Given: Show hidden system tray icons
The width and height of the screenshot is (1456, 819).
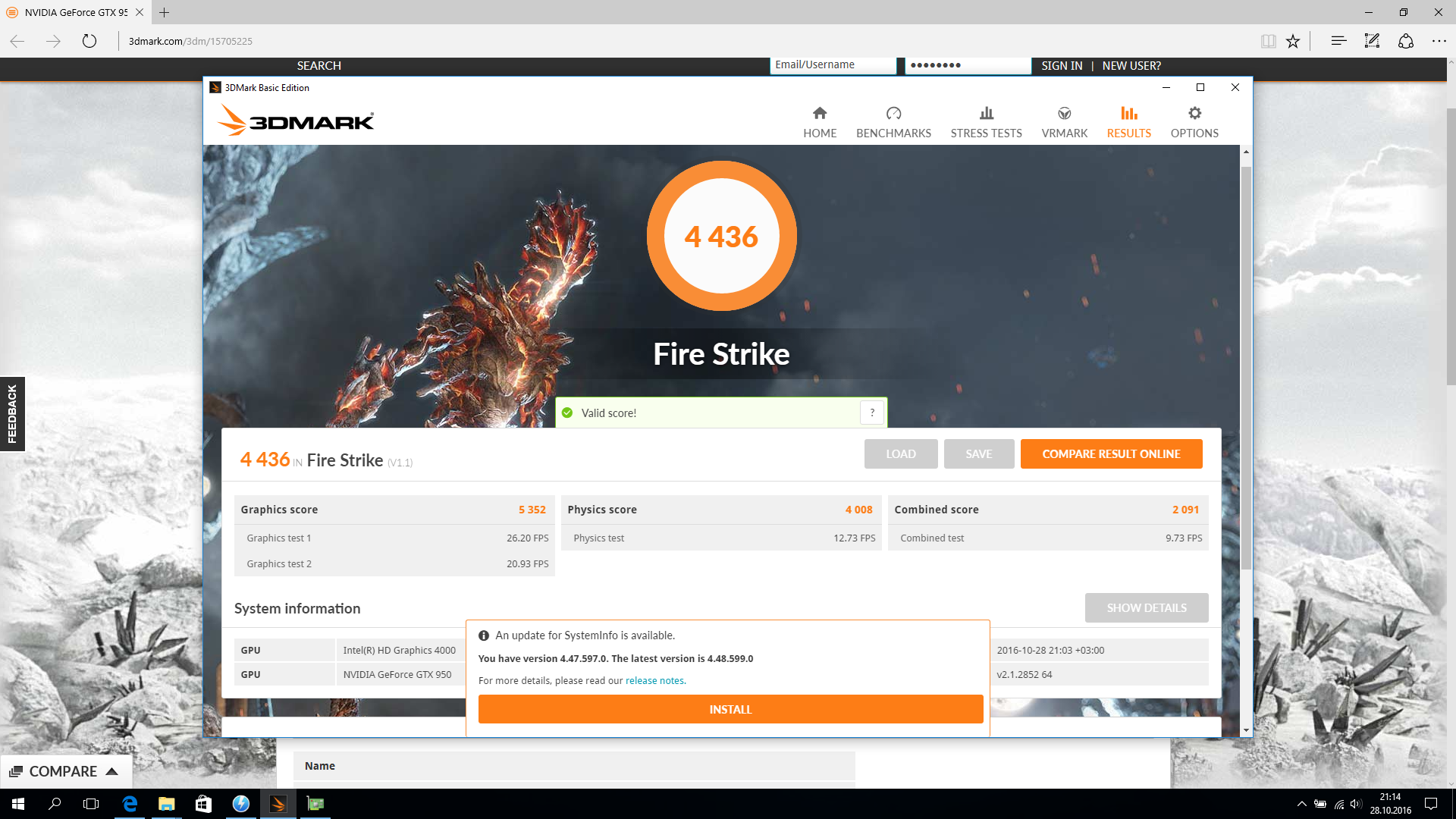Looking at the screenshot, I should (1301, 804).
